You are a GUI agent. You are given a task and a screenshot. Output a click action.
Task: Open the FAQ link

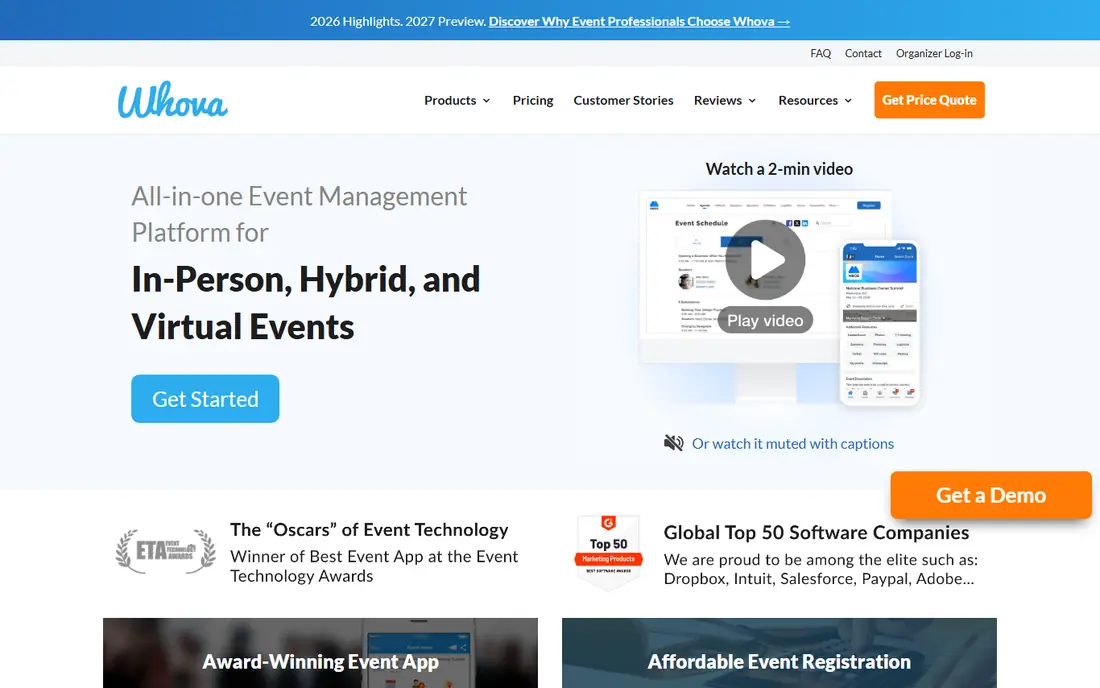pos(820,53)
